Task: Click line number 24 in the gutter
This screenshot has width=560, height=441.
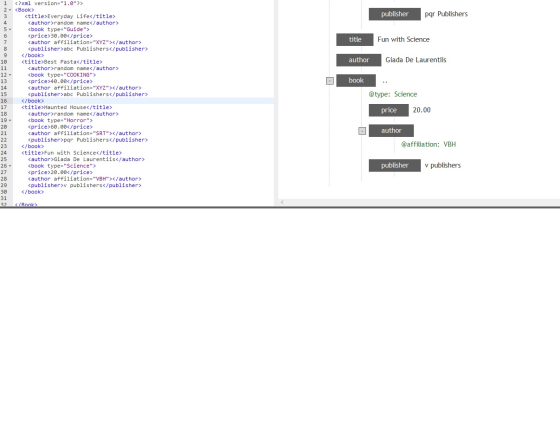Action: (4, 153)
